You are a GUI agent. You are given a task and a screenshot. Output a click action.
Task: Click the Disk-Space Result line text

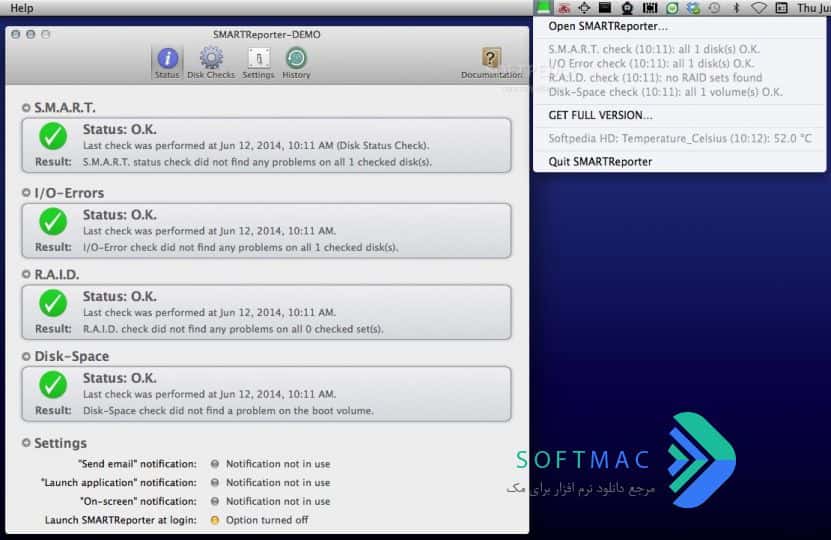[228, 411]
